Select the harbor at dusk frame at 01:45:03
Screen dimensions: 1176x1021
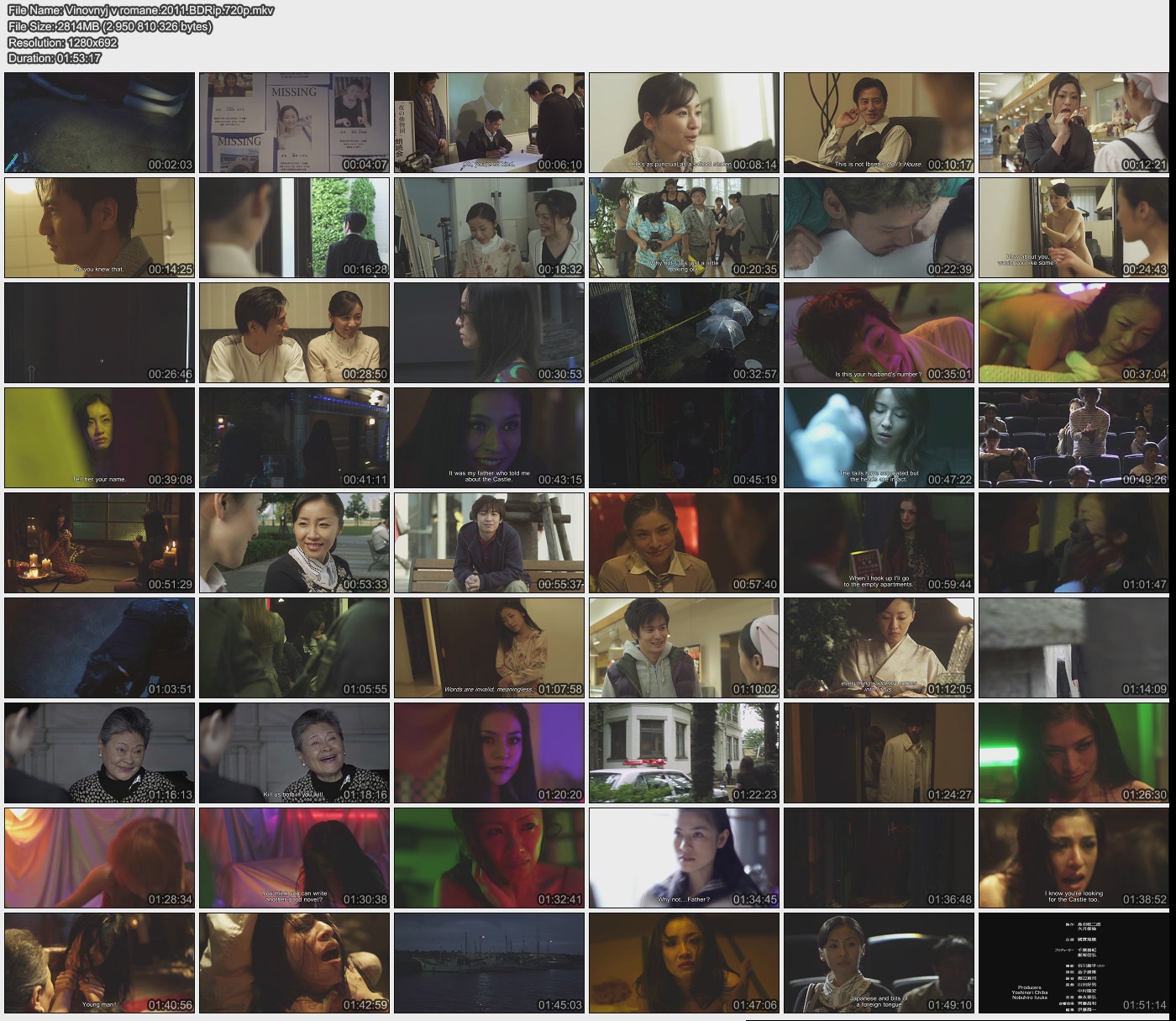[x=489, y=962]
